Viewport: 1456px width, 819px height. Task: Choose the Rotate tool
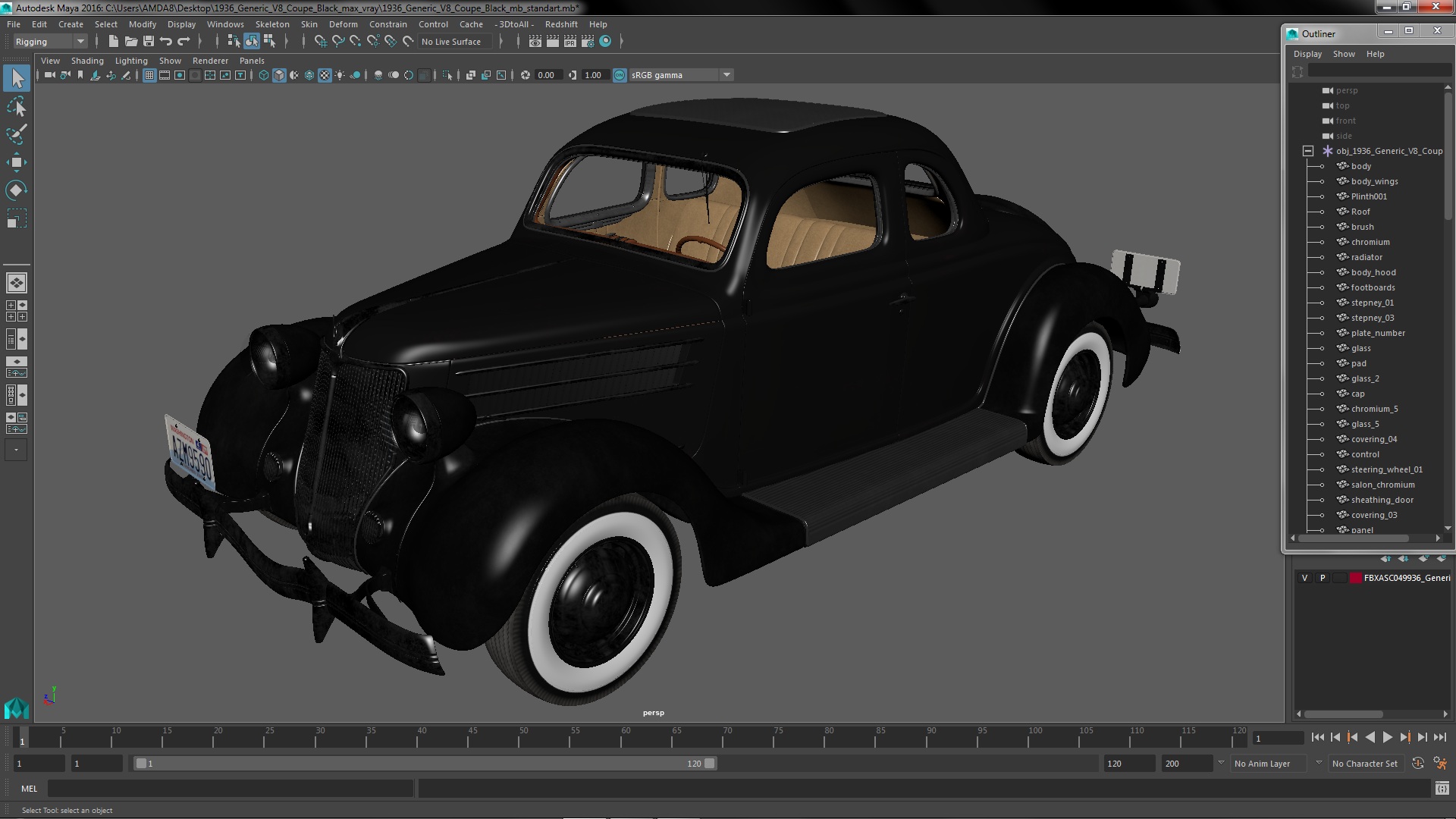coord(17,190)
